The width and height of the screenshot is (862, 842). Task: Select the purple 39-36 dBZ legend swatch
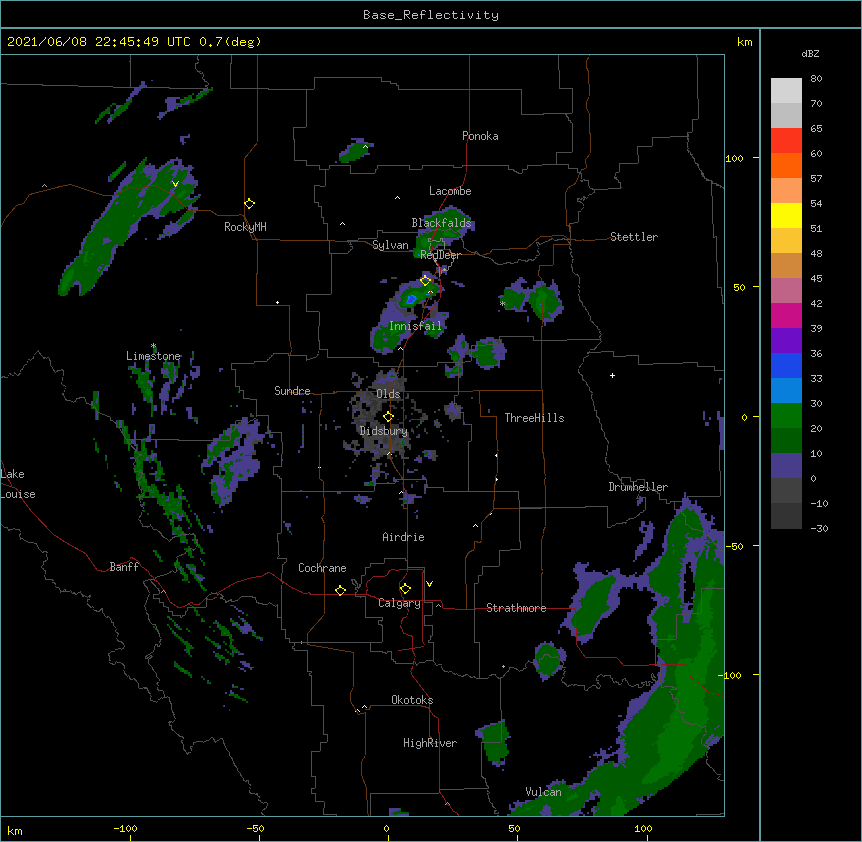click(x=786, y=340)
